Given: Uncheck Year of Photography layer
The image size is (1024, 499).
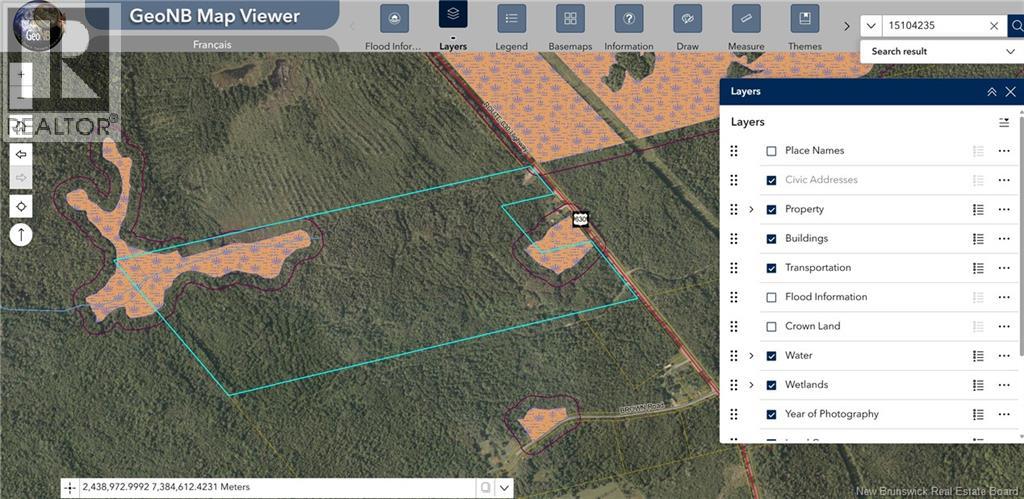Looking at the screenshot, I should pos(771,414).
